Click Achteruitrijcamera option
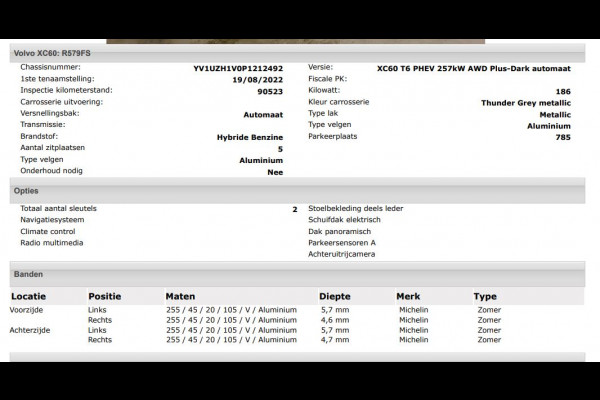The width and height of the screenshot is (600, 400). click(341, 254)
